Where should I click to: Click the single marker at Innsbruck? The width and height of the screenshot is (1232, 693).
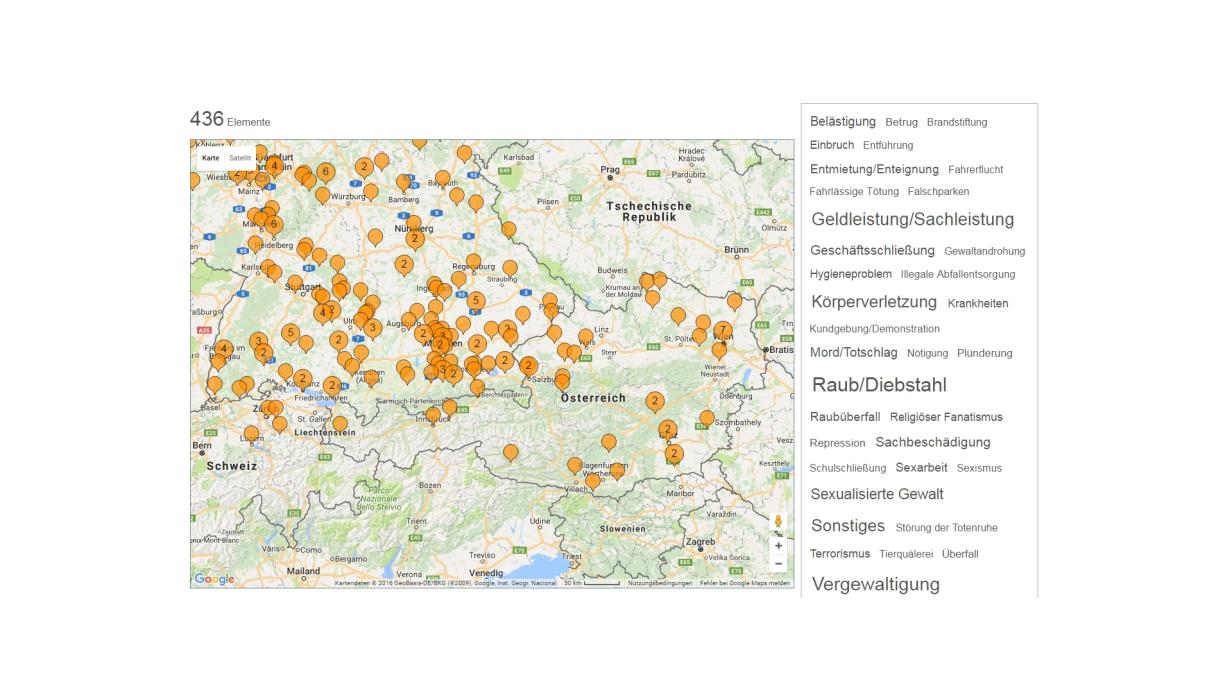click(x=432, y=414)
